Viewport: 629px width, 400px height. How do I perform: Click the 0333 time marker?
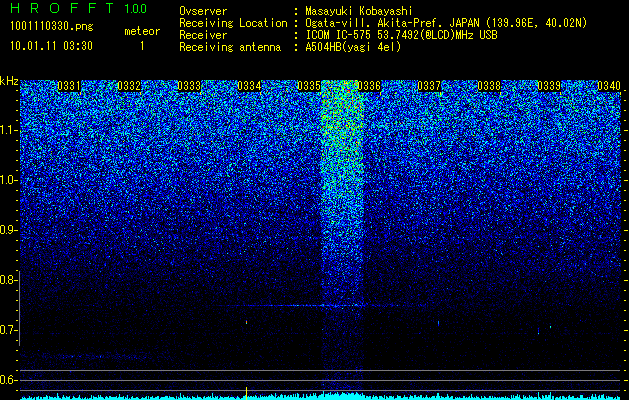tap(189, 86)
